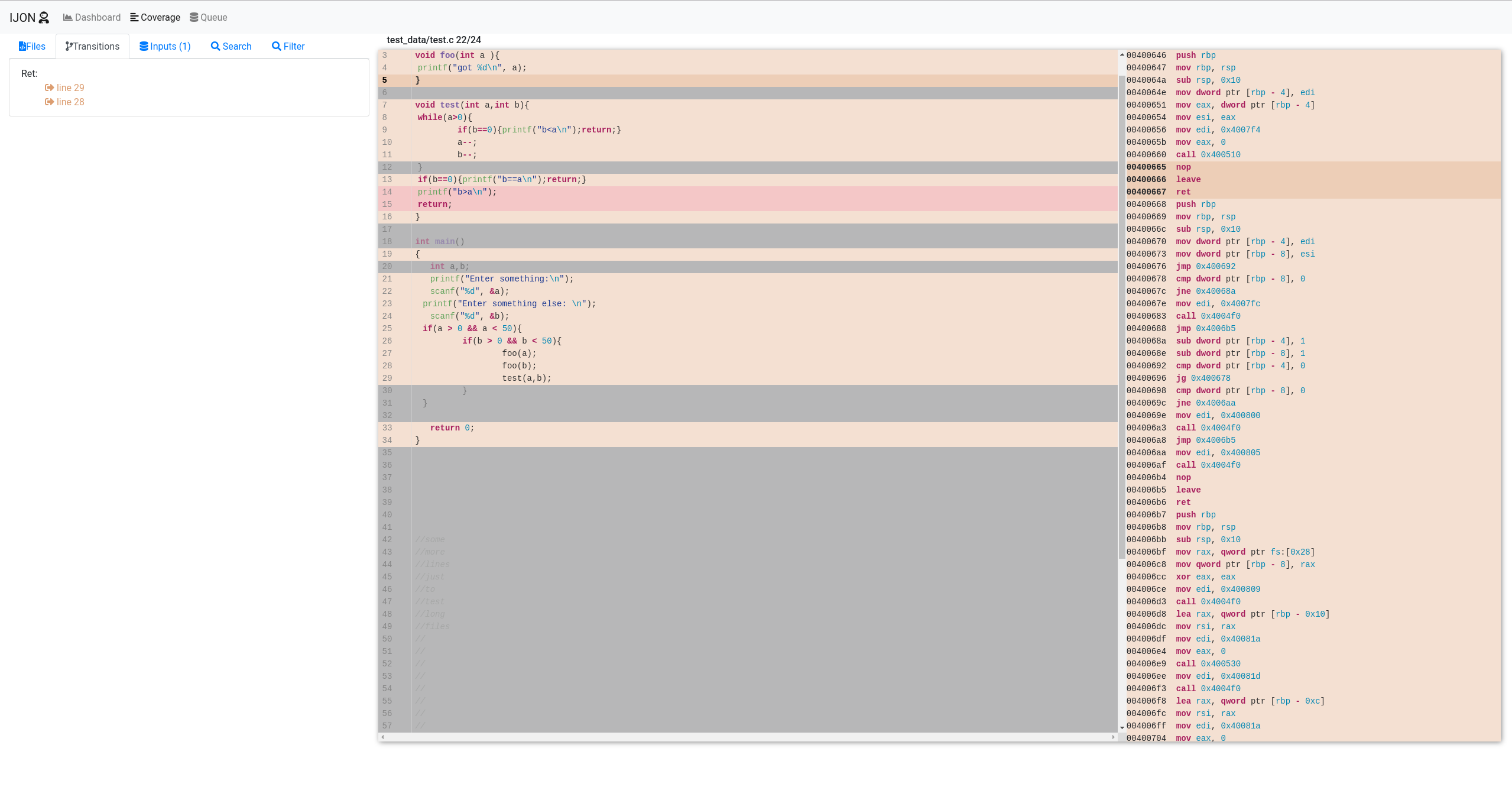
Task: Click the arrow icon beside line 28
Action: (50, 102)
